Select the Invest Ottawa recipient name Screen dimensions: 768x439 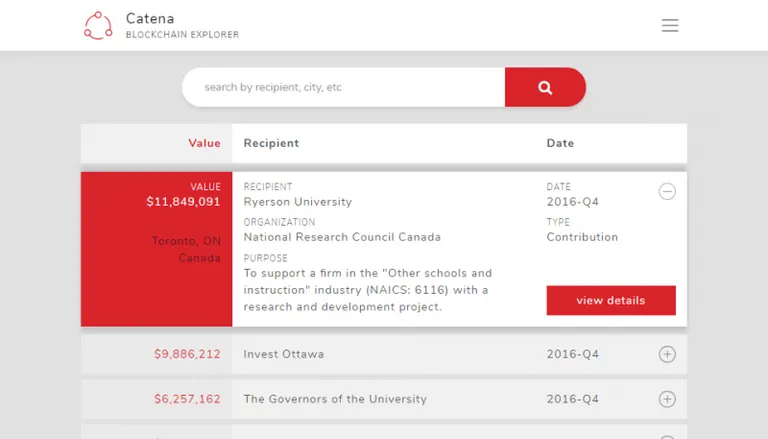pyautogui.click(x=284, y=354)
